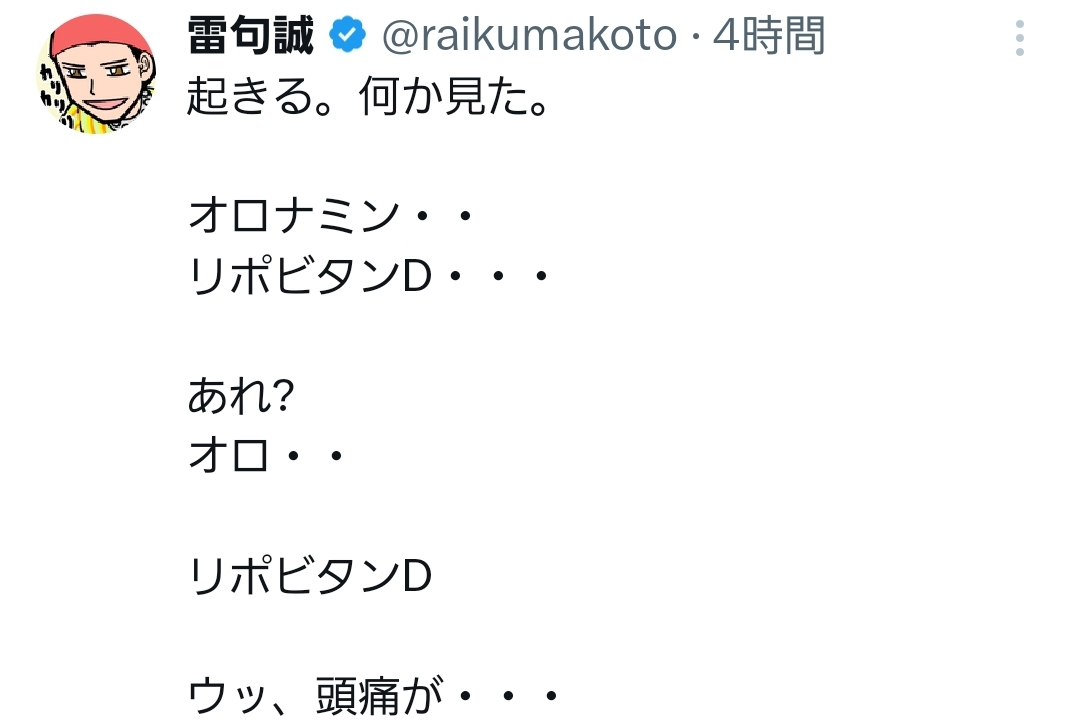Image resolution: width=1080 pixels, height=728 pixels.
Task: Click the separator dot before 4時間
Action: click(x=695, y=39)
